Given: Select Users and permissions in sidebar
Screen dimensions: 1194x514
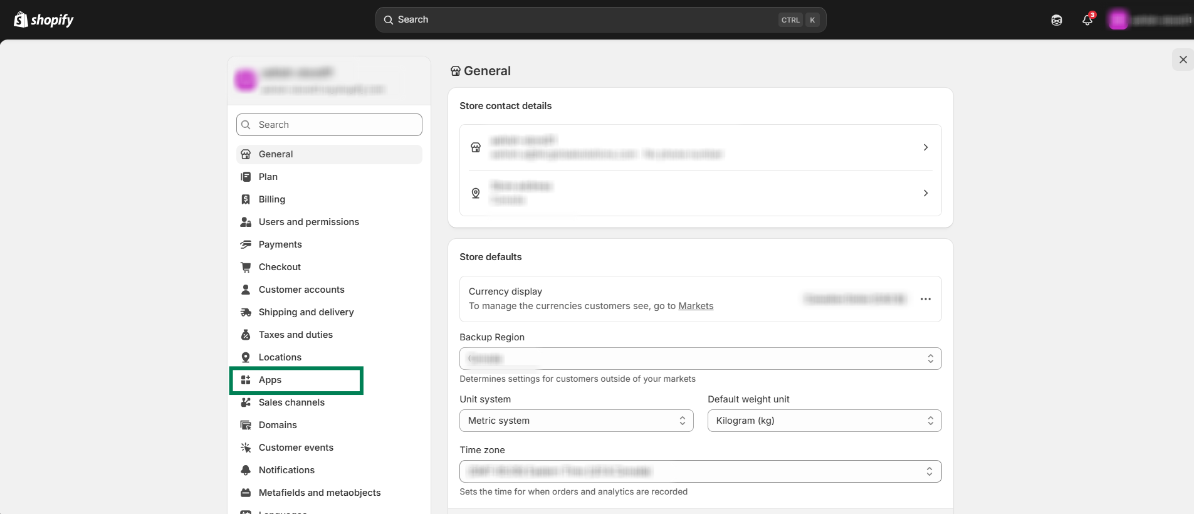Looking at the screenshot, I should click(x=308, y=222).
